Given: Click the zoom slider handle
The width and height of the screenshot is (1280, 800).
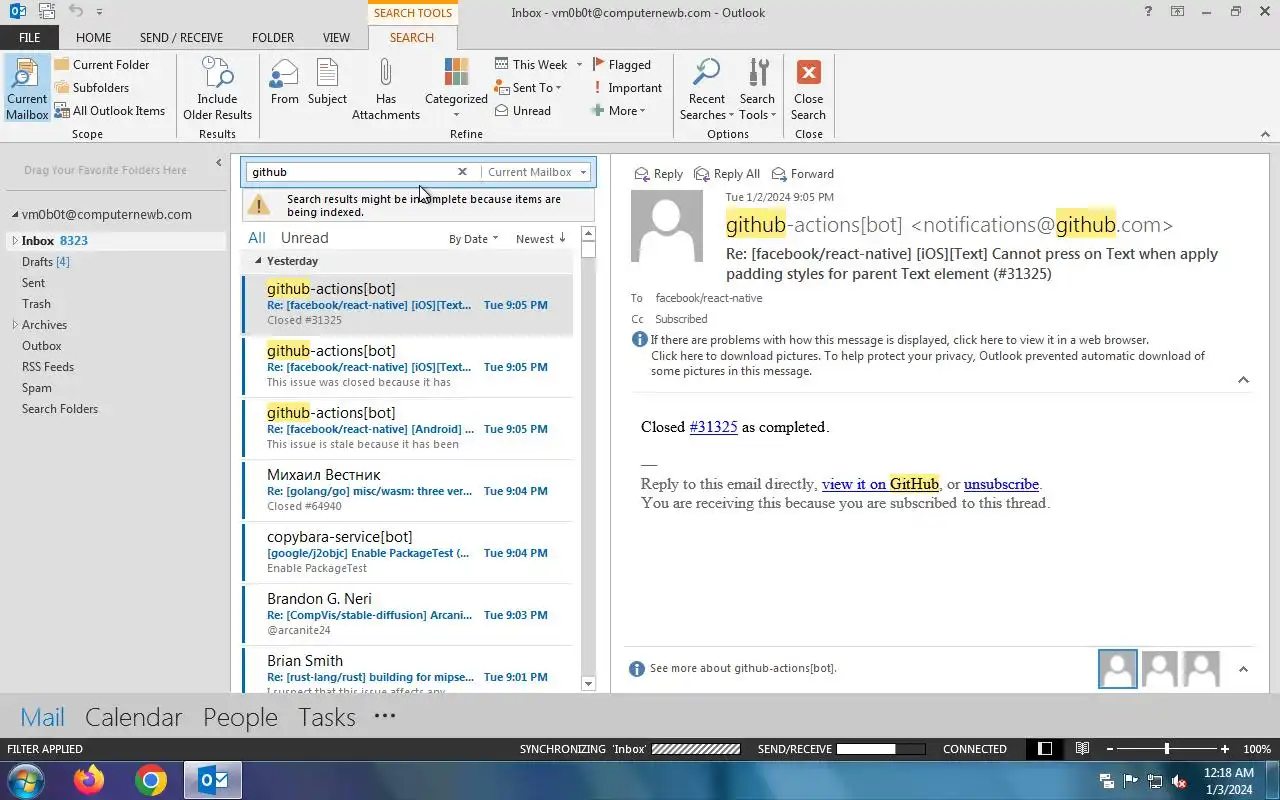Looking at the screenshot, I should [x=1166, y=749].
